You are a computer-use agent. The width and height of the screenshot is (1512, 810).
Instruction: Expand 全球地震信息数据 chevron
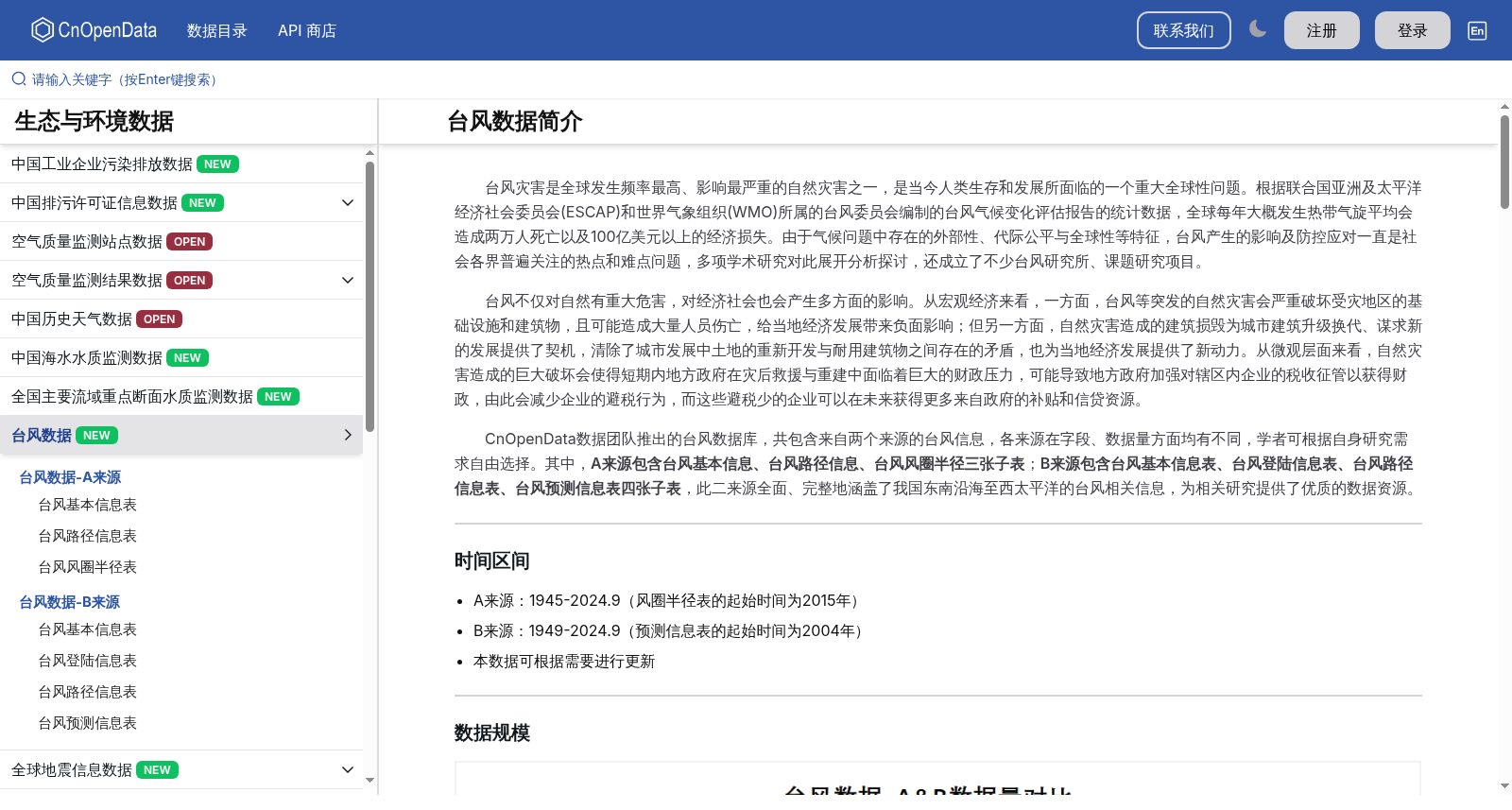(x=348, y=770)
